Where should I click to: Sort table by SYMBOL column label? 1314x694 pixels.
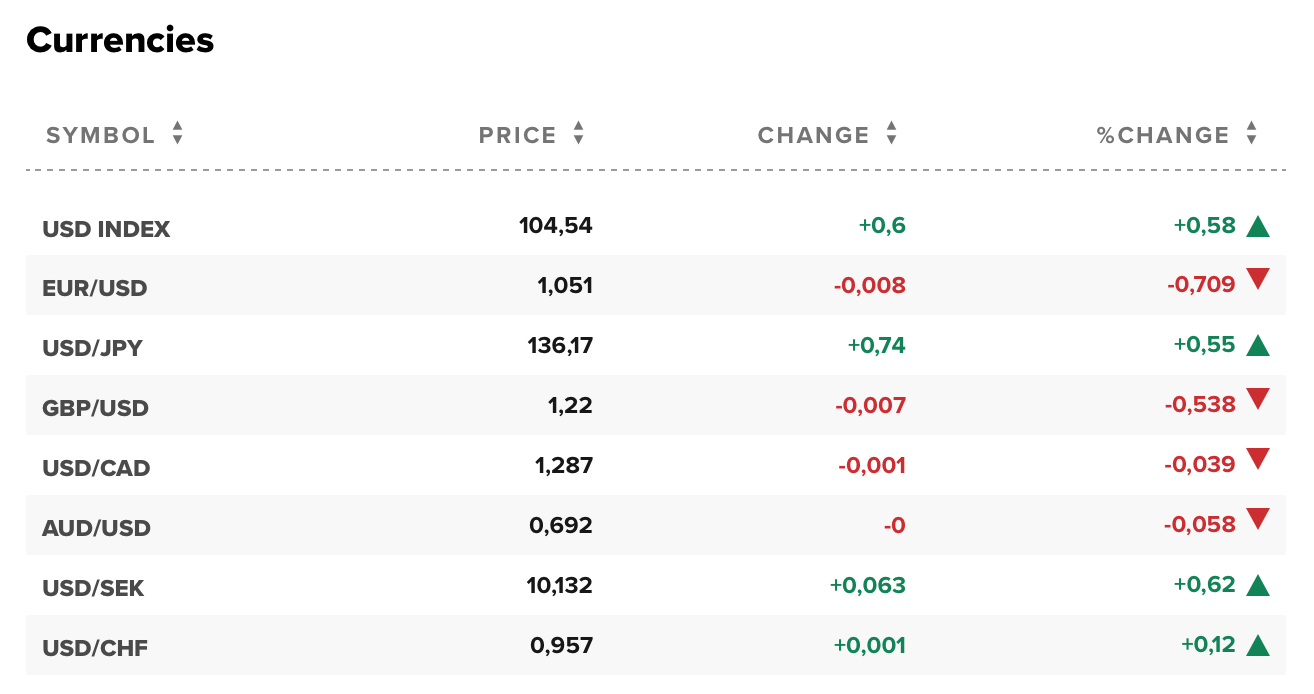[101, 135]
